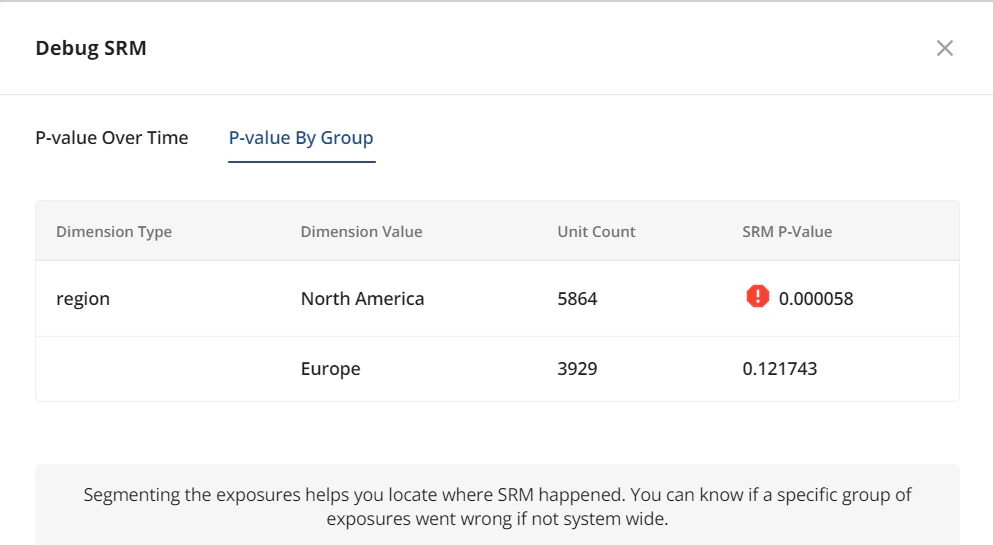Select the Europe dimension value

331,369
